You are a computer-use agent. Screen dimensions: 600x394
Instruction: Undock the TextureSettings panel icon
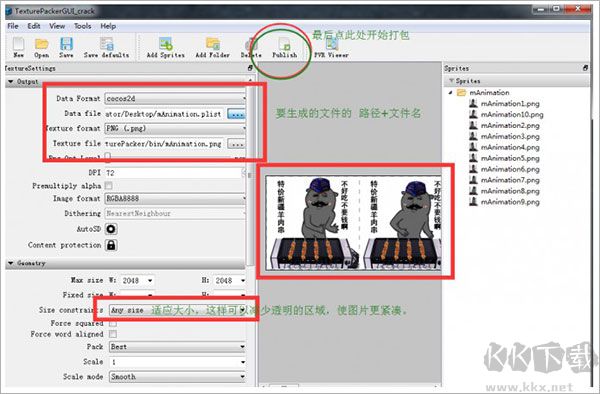pyautogui.click(x=250, y=68)
